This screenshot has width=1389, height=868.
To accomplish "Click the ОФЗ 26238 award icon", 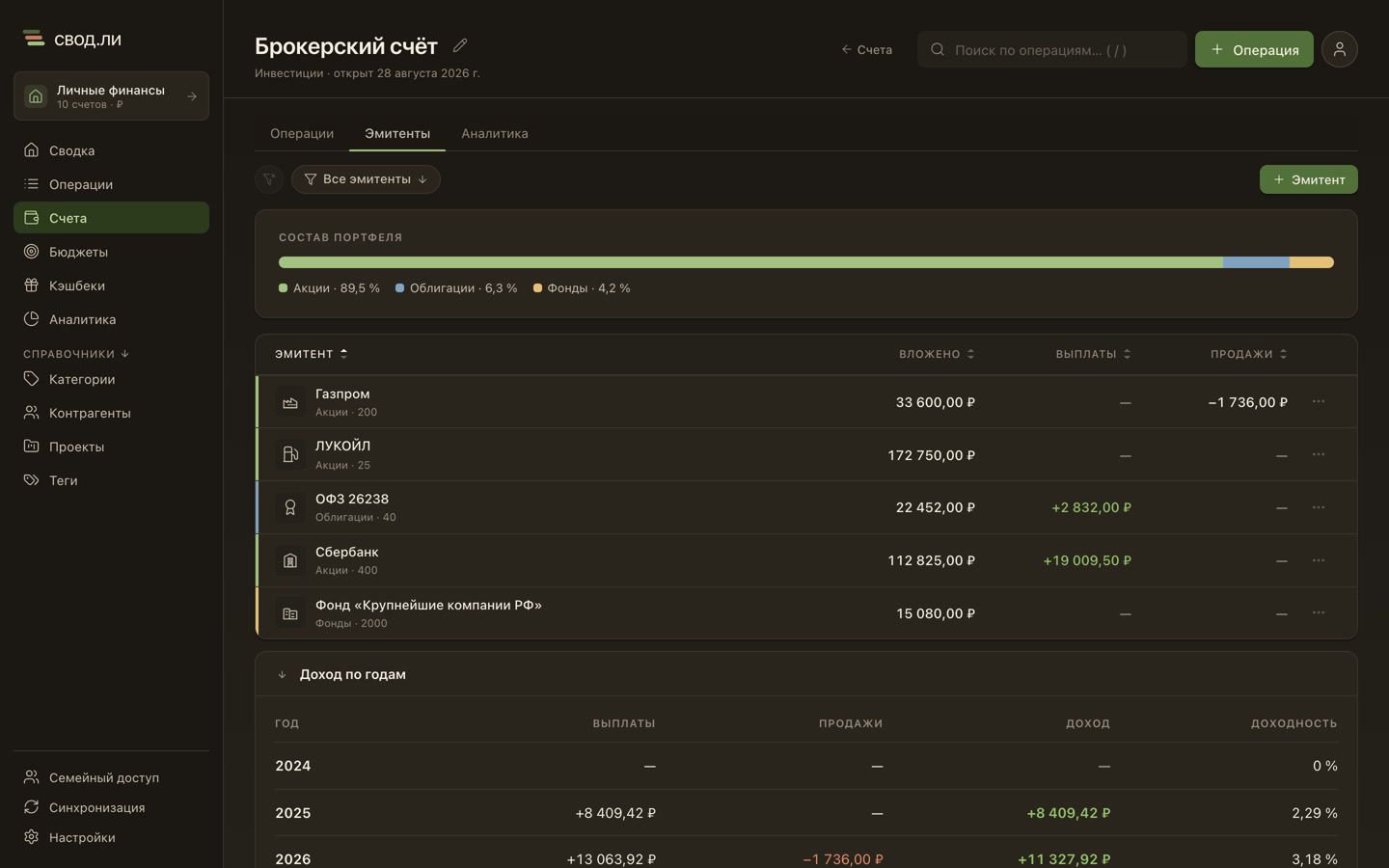I will tap(290, 507).
